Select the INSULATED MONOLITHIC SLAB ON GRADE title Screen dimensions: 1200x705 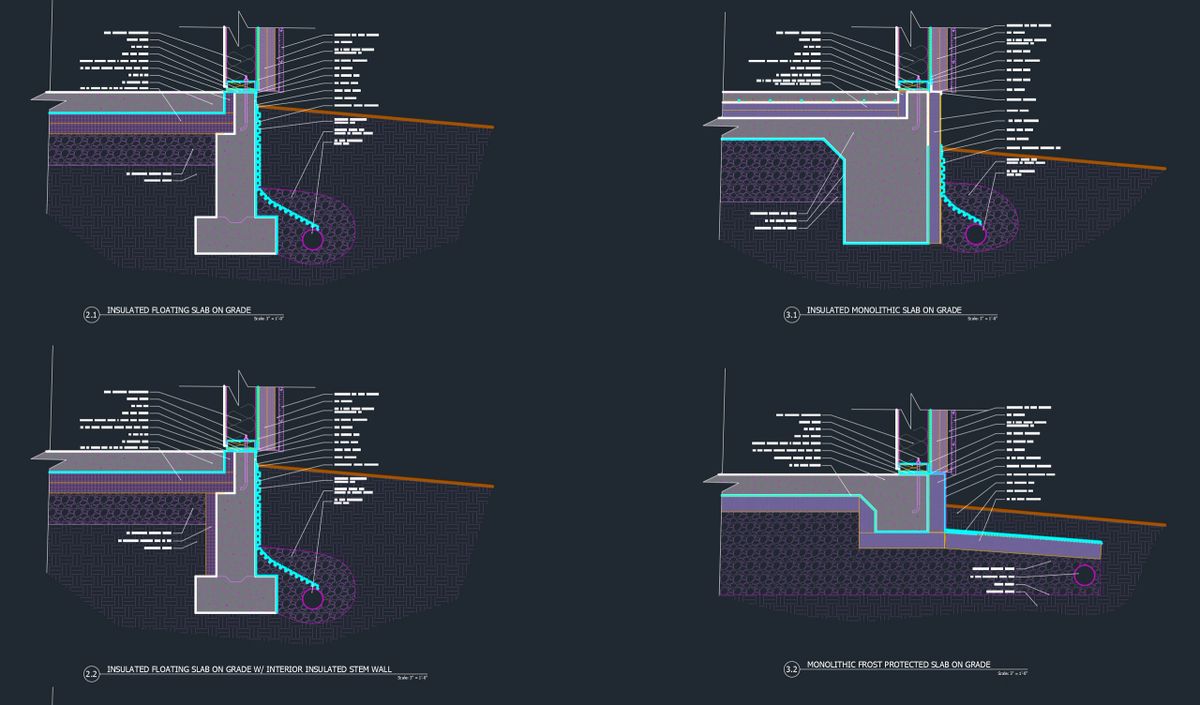coord(884,310)
